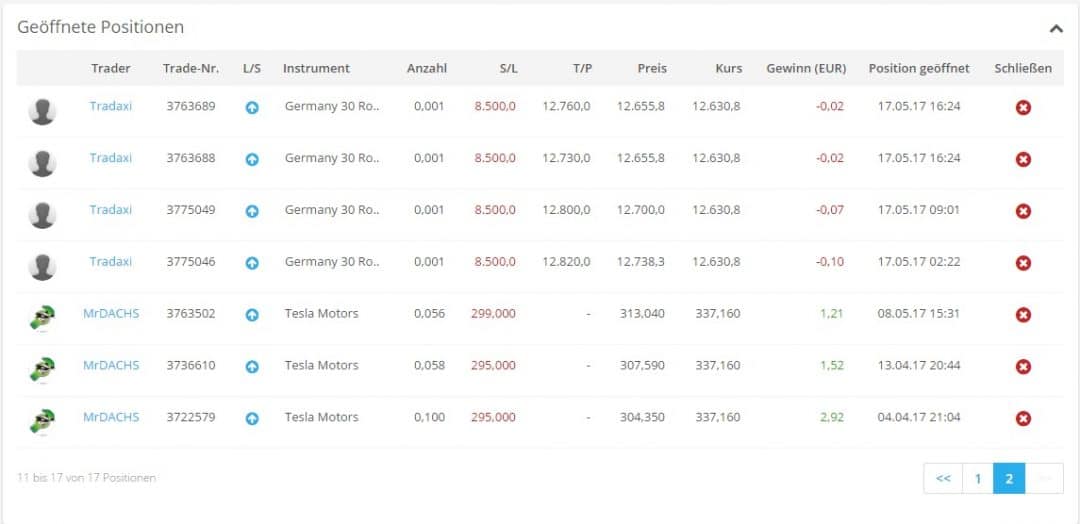Click long arrow icon for trade 3763688
This screenshot has height=524, width=1080.
pos(252,159)
